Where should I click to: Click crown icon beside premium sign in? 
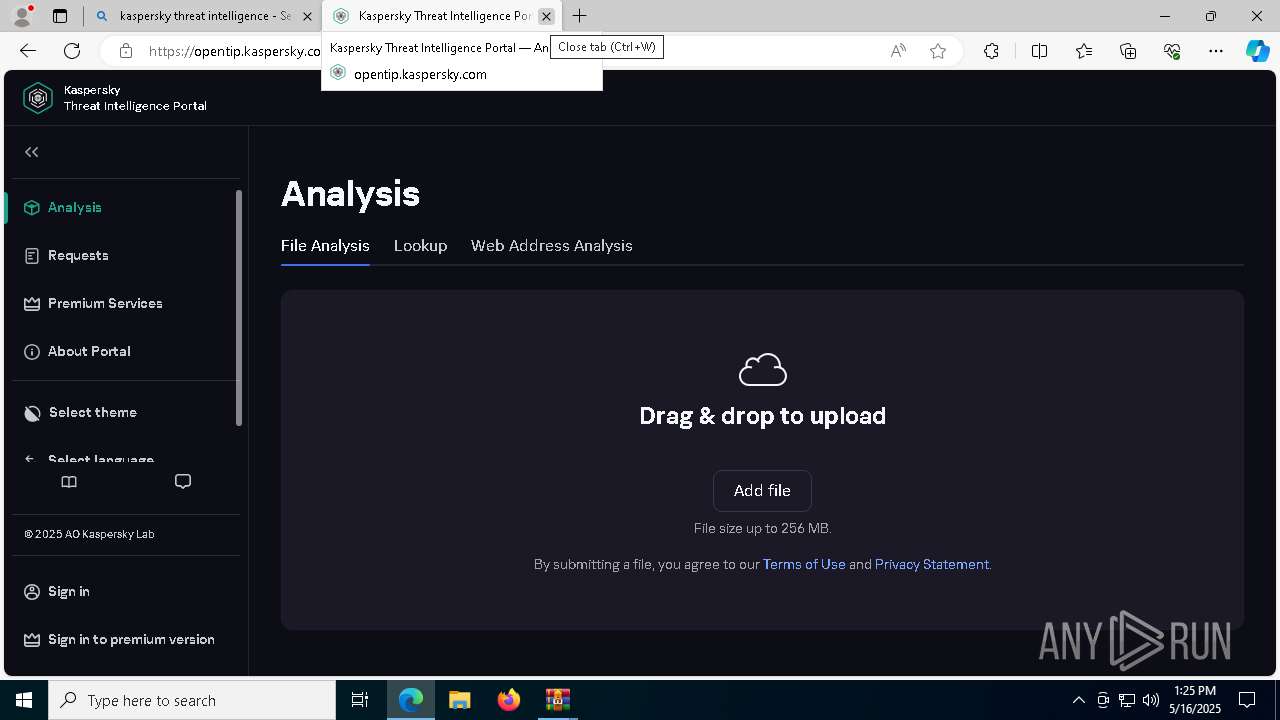click(32, 639)
